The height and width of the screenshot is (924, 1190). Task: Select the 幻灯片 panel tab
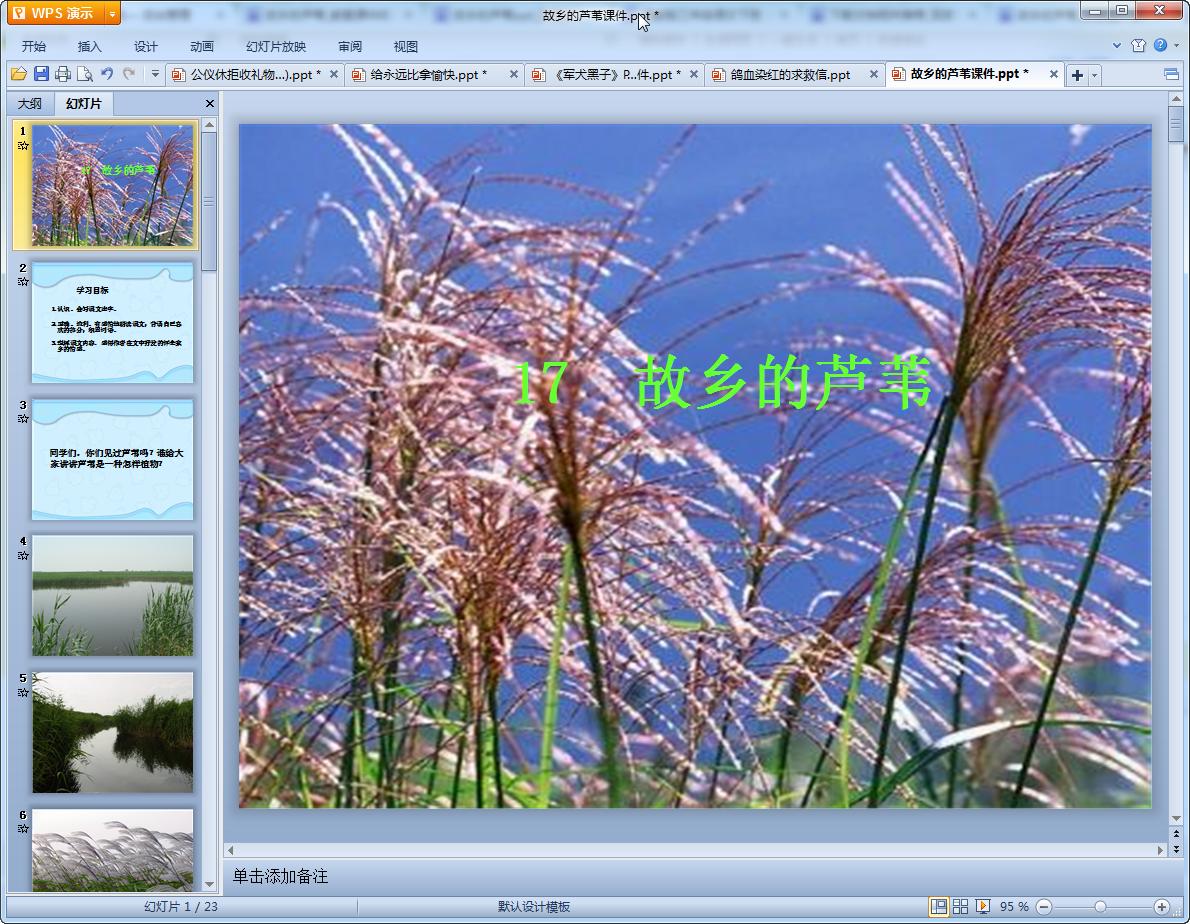[x=83, y=104]
